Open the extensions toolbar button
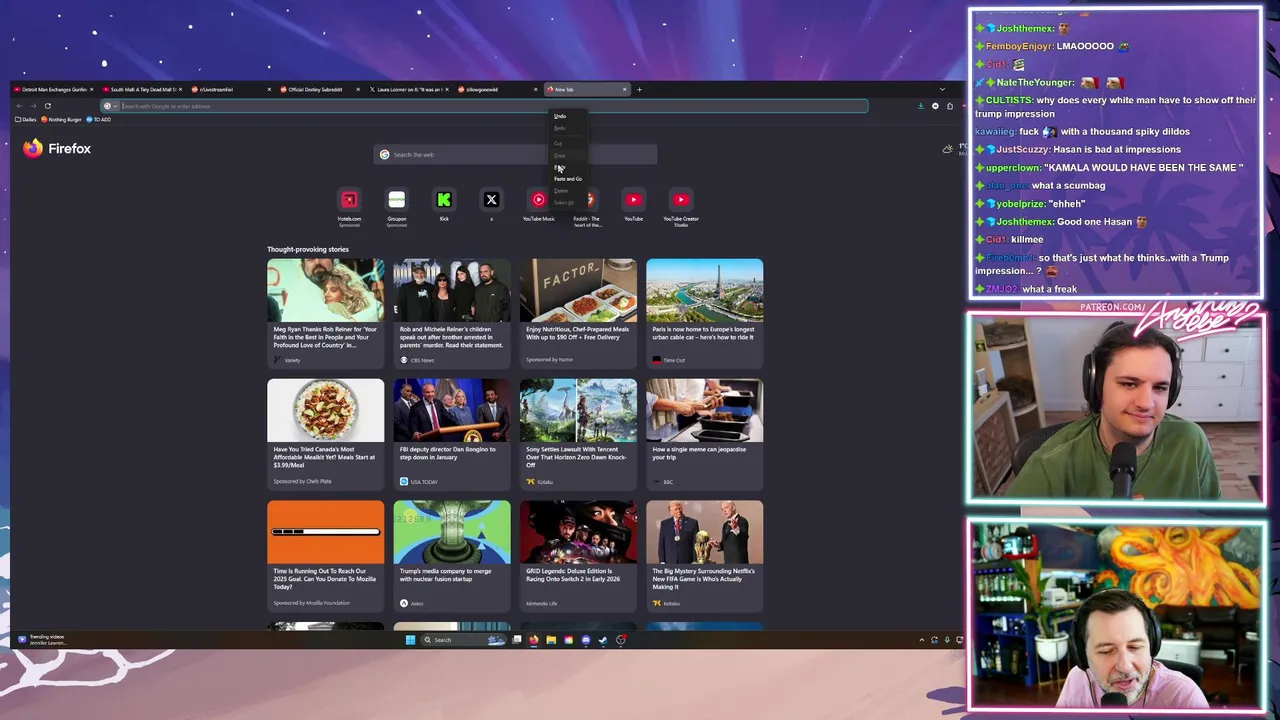The width and height of the screenshot is (1280, 720). (950, 106)
